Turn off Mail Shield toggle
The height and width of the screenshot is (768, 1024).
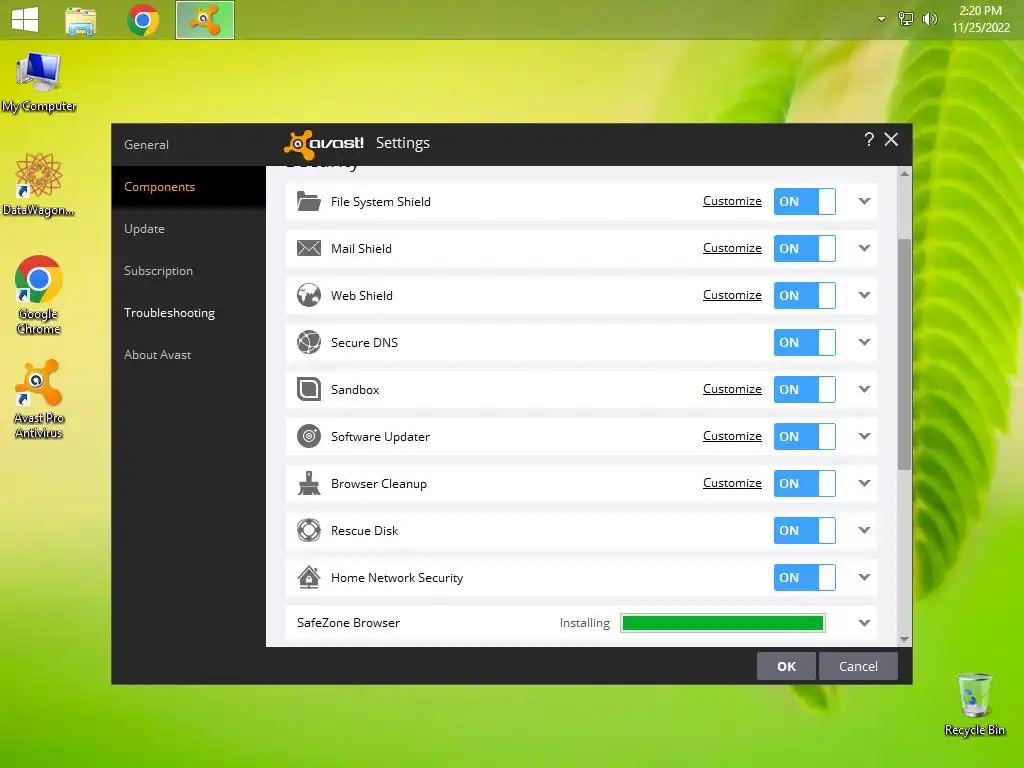805,248
